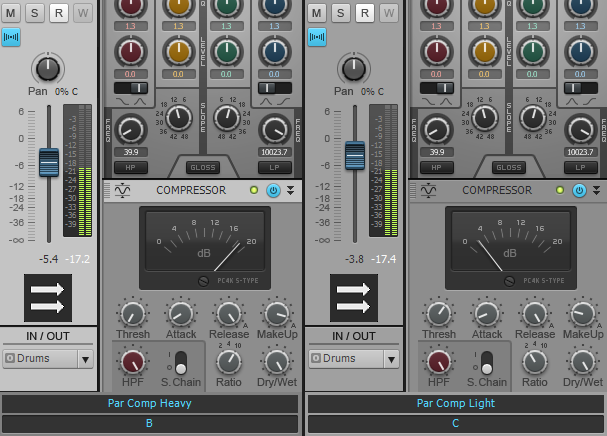Enable LP filter on Par Comp Light EQ
The width and height of the screenshot is (607, 436).
(x=580, y=168)
